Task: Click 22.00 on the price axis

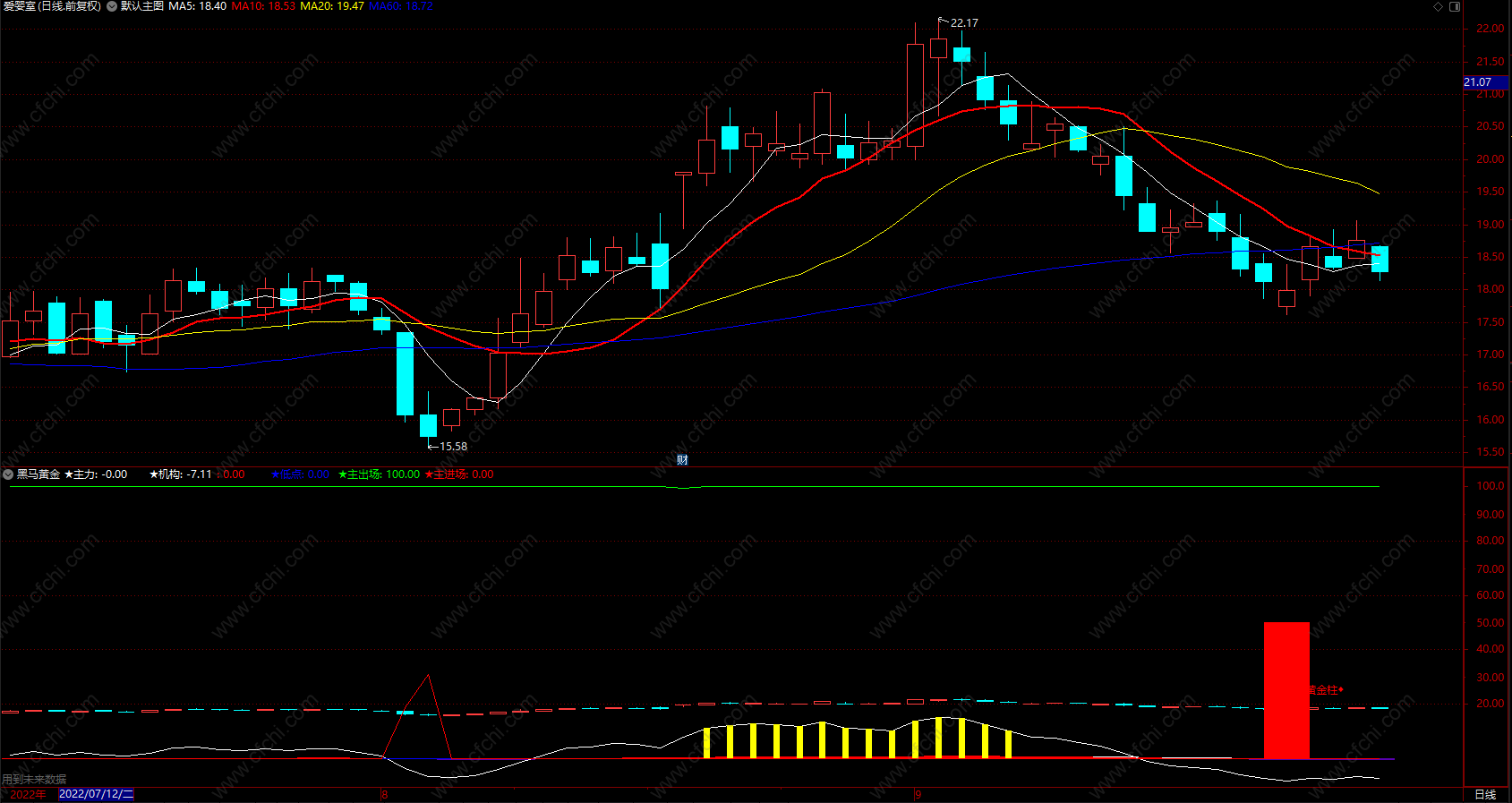Action: 1491,29
